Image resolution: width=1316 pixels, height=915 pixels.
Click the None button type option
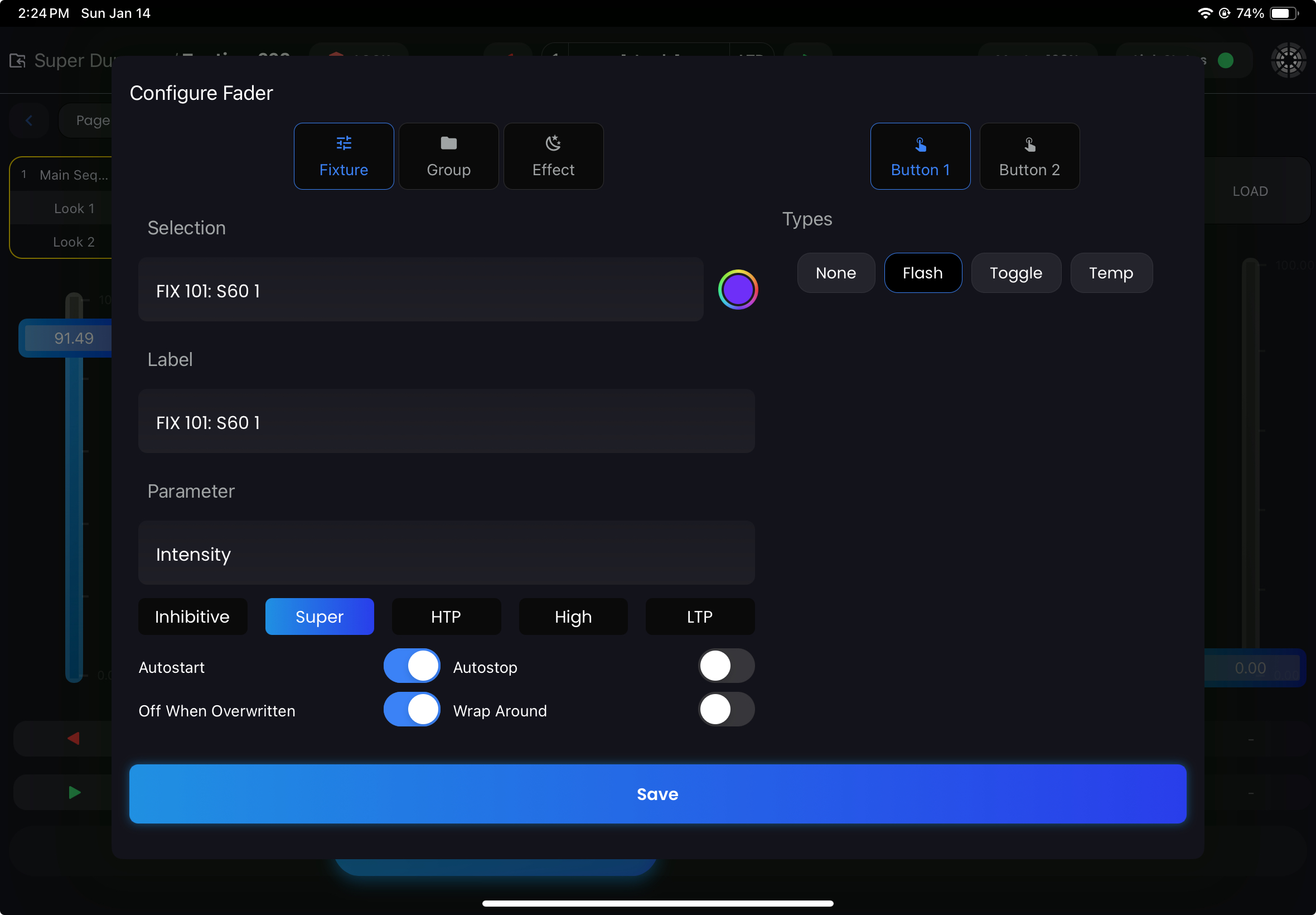835,272
